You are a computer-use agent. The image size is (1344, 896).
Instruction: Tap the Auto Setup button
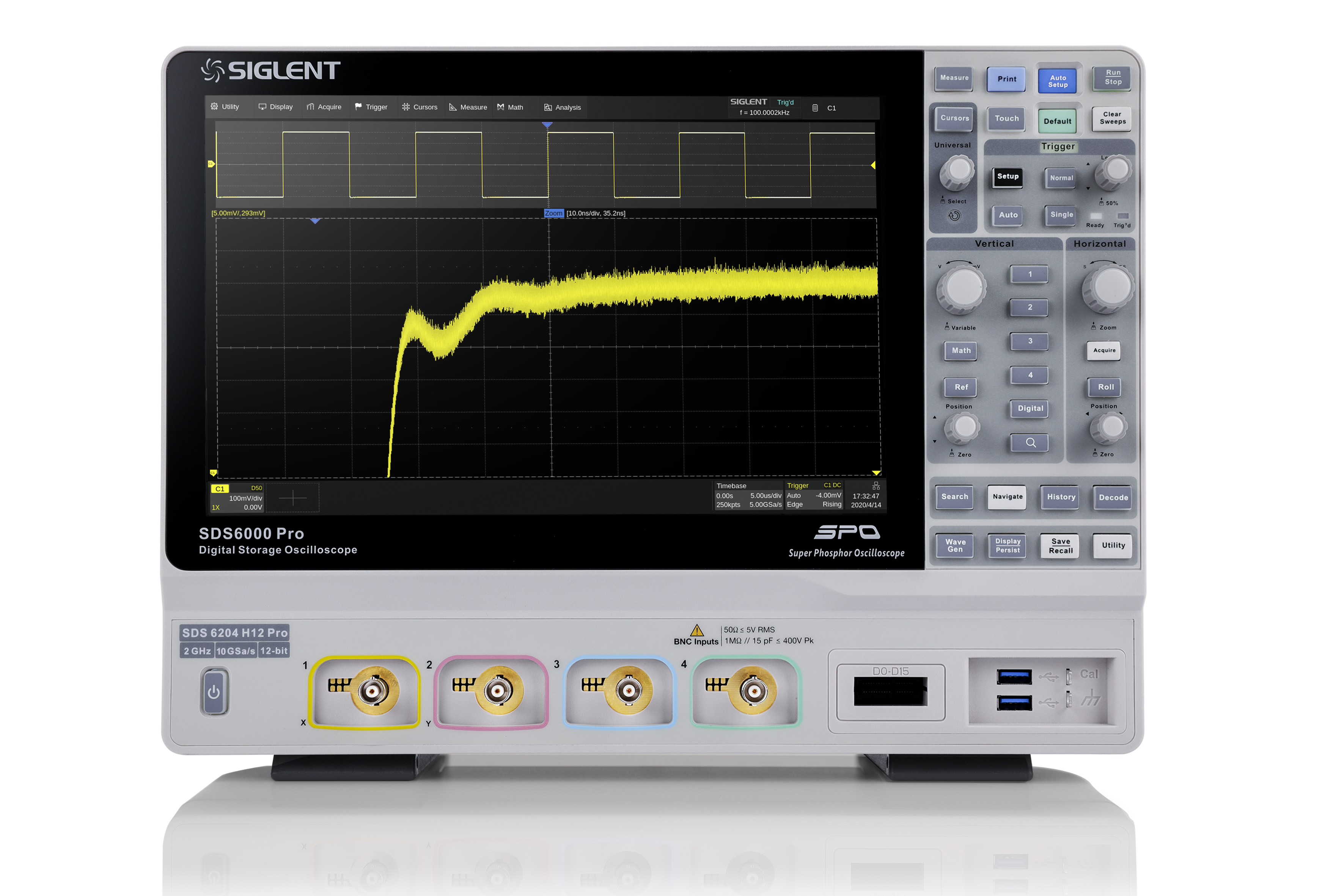pos(1058,81)
